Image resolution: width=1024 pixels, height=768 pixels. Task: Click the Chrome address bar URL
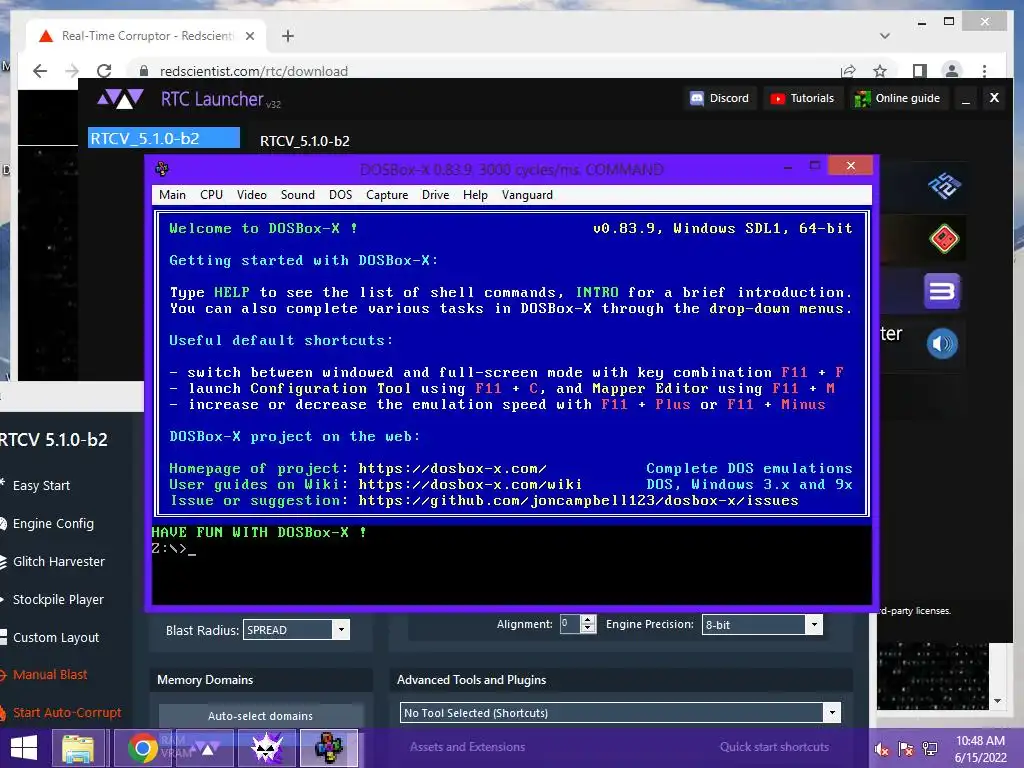point(253,71)
